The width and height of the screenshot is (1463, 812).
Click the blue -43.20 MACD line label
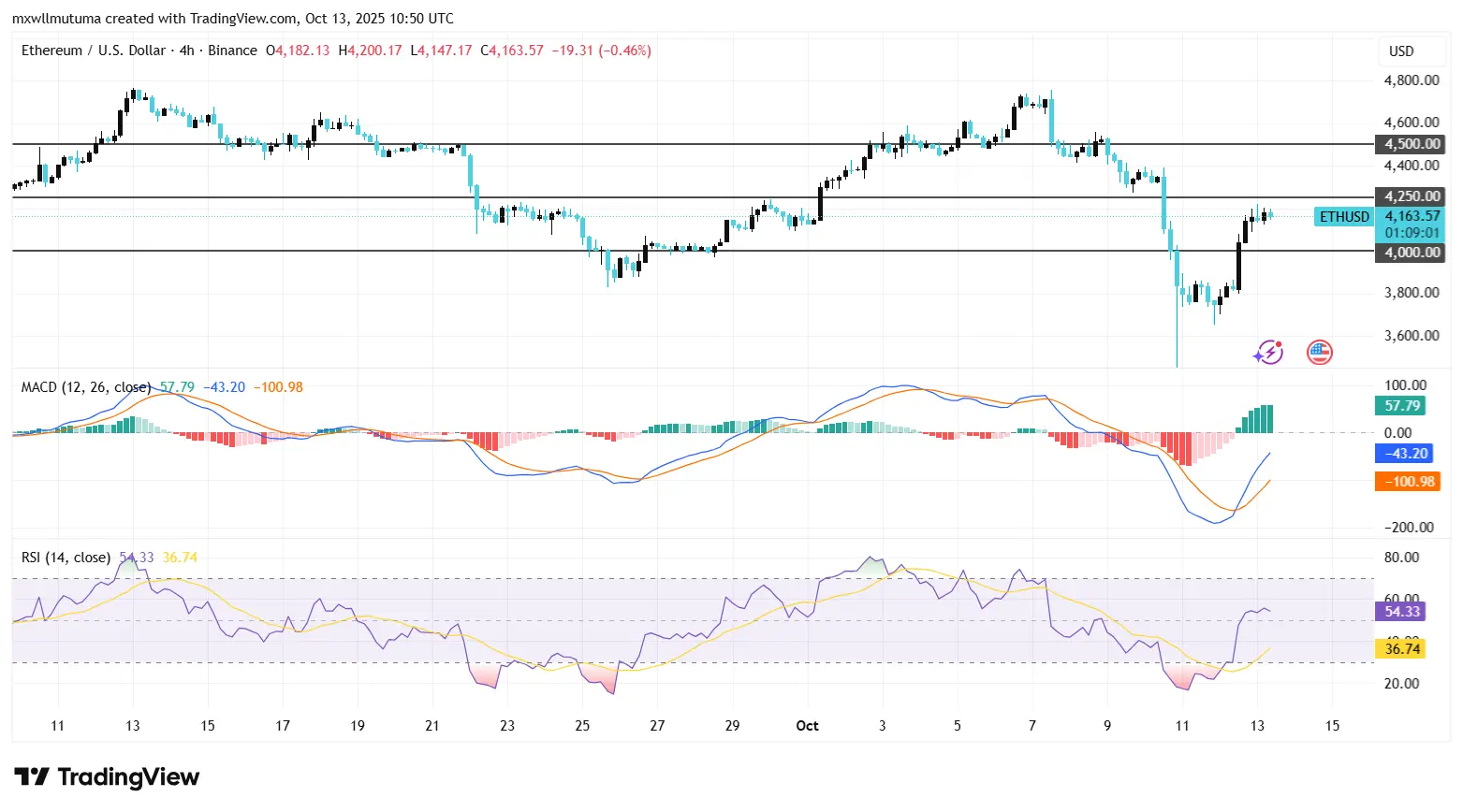click(1406, 454)
